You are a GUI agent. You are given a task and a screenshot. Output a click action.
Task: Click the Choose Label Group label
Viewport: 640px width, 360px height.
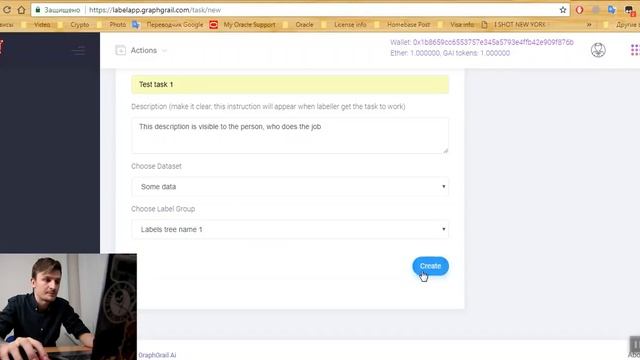(x=163, y=209)
